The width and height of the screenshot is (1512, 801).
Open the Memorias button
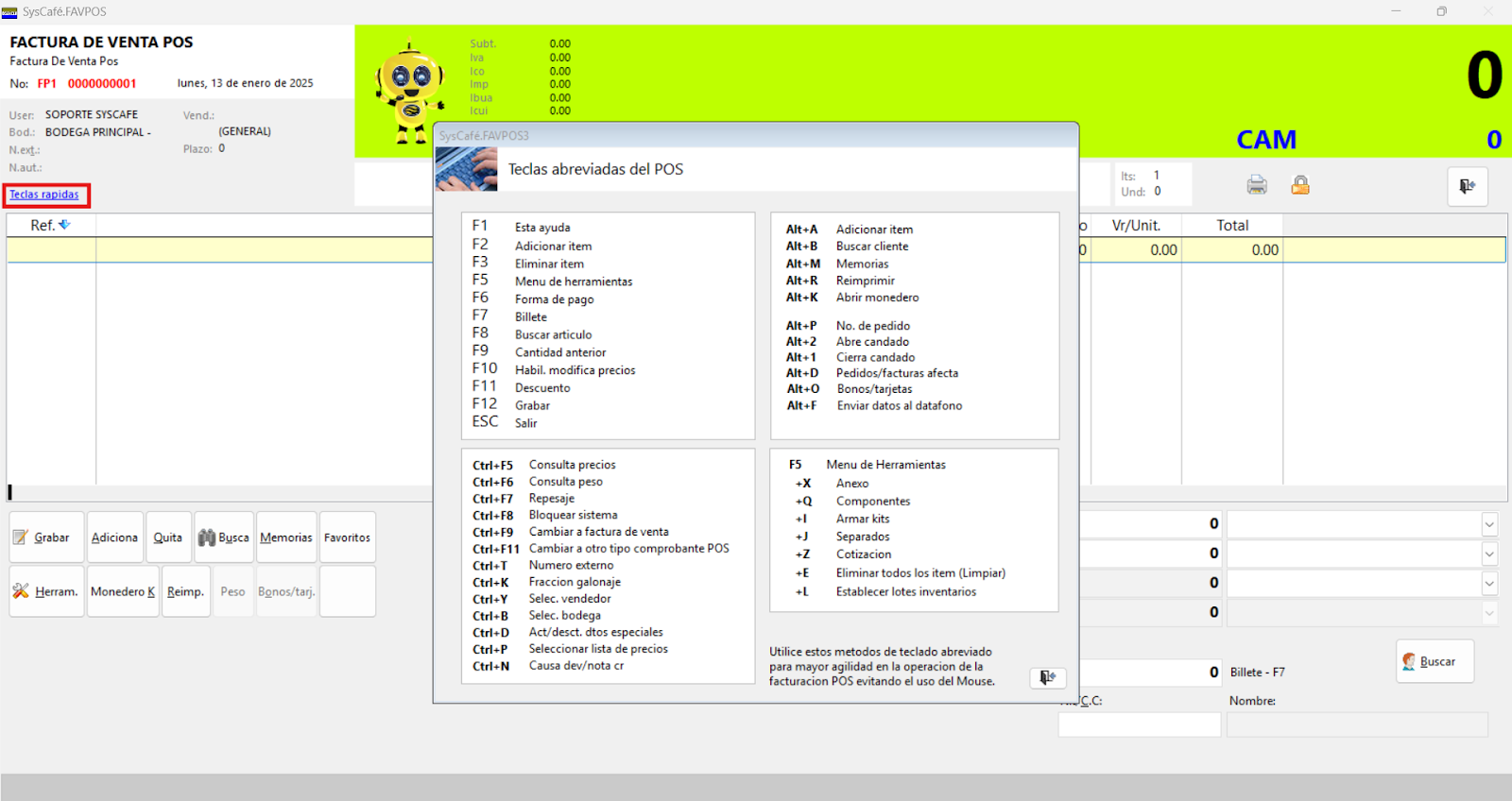point(285,537)
